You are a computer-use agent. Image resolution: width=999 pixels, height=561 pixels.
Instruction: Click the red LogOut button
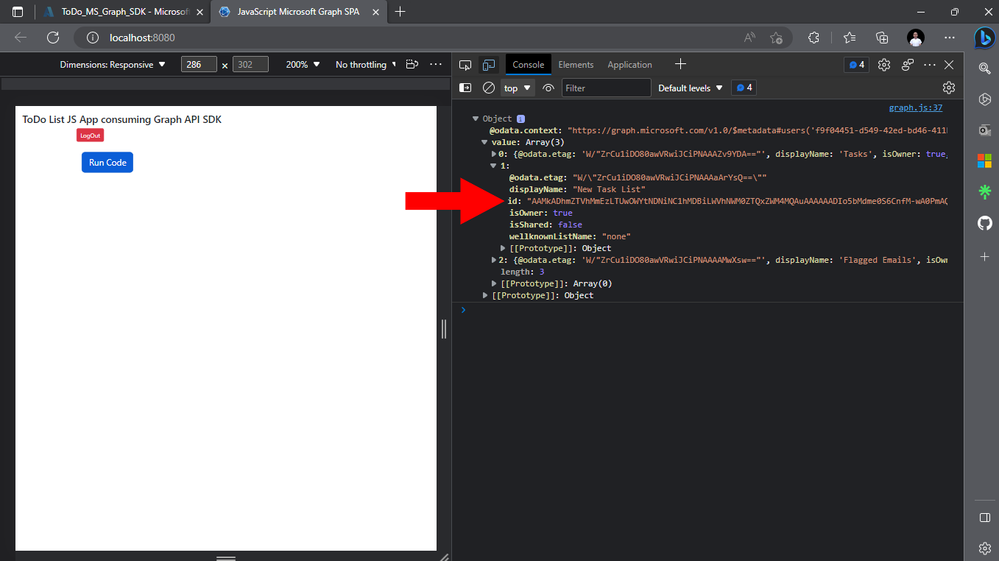(x=90, y=136)
